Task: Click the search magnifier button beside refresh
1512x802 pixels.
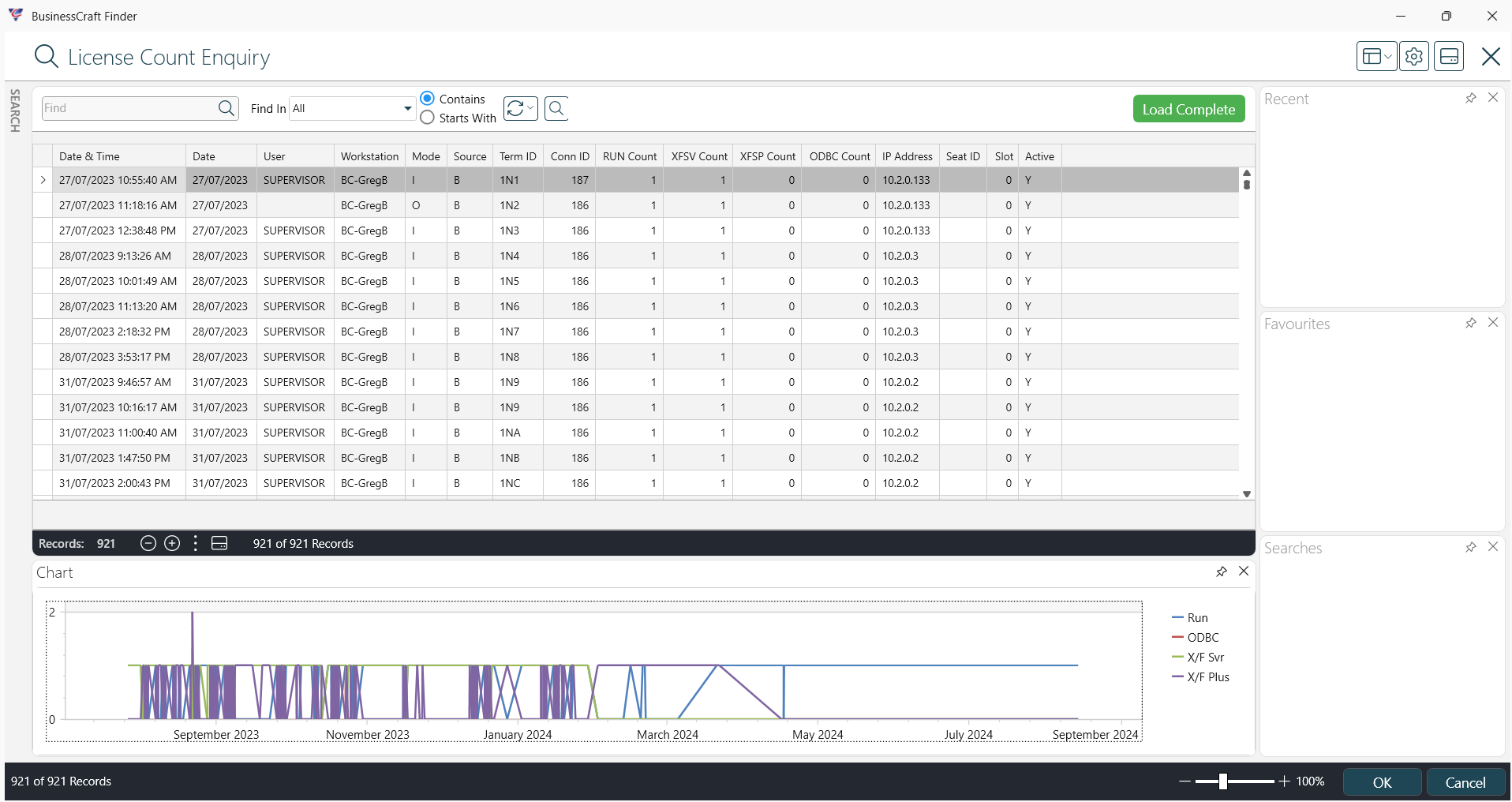Action: 556,108
